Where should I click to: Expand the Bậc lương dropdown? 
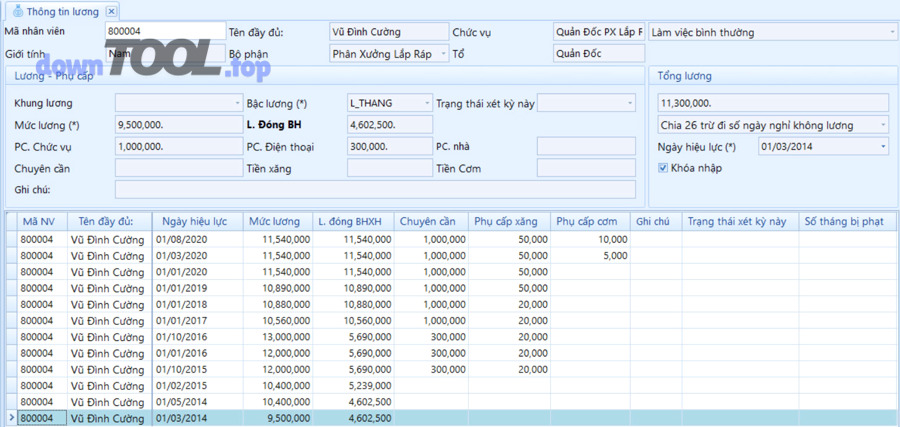[x=426, y=103]
